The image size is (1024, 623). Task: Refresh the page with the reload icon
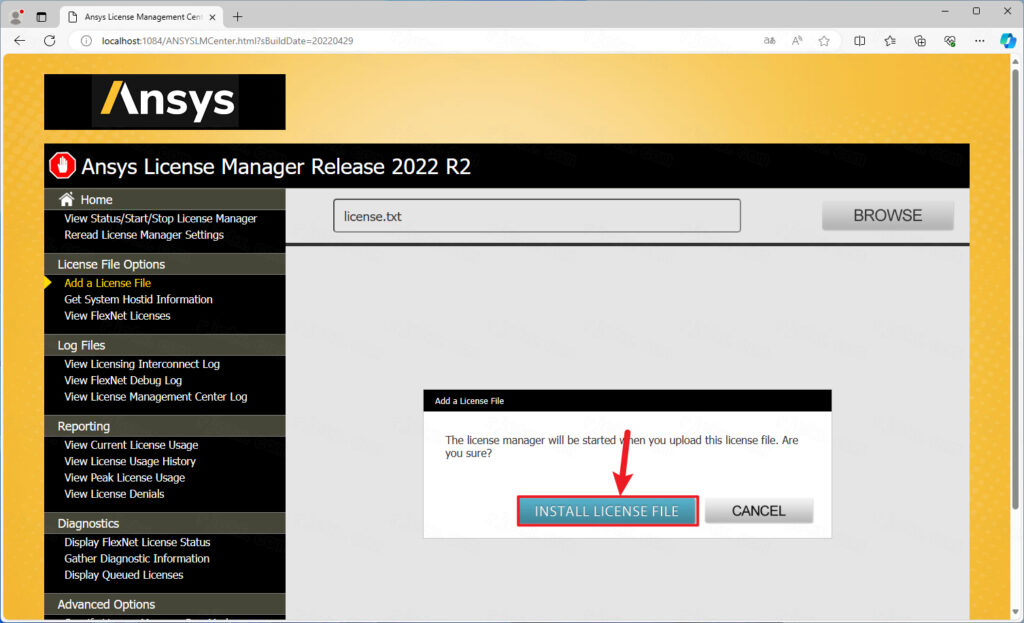tap(50, 40)
